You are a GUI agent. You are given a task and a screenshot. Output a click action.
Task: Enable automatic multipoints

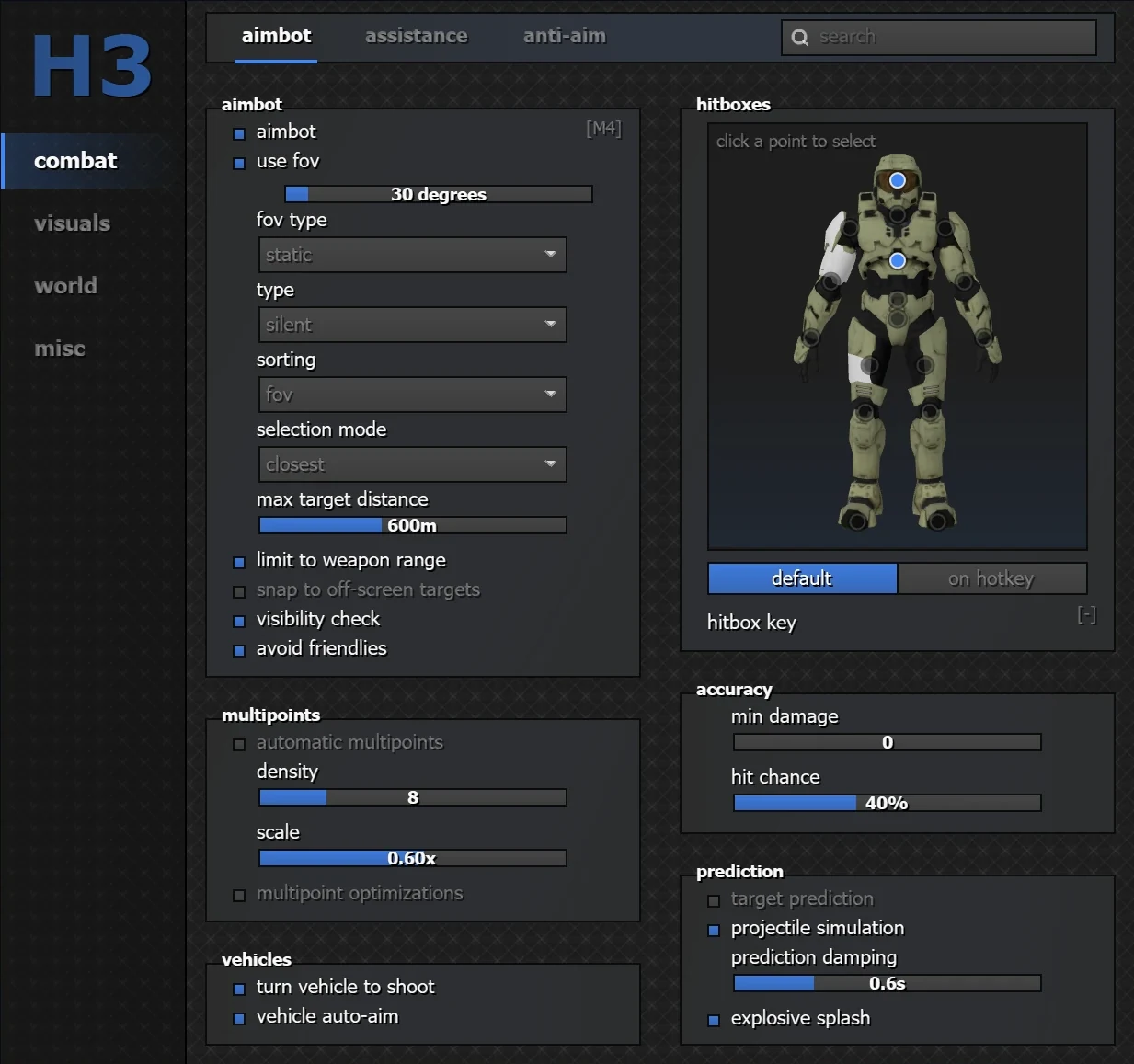(x=239, y=745)
